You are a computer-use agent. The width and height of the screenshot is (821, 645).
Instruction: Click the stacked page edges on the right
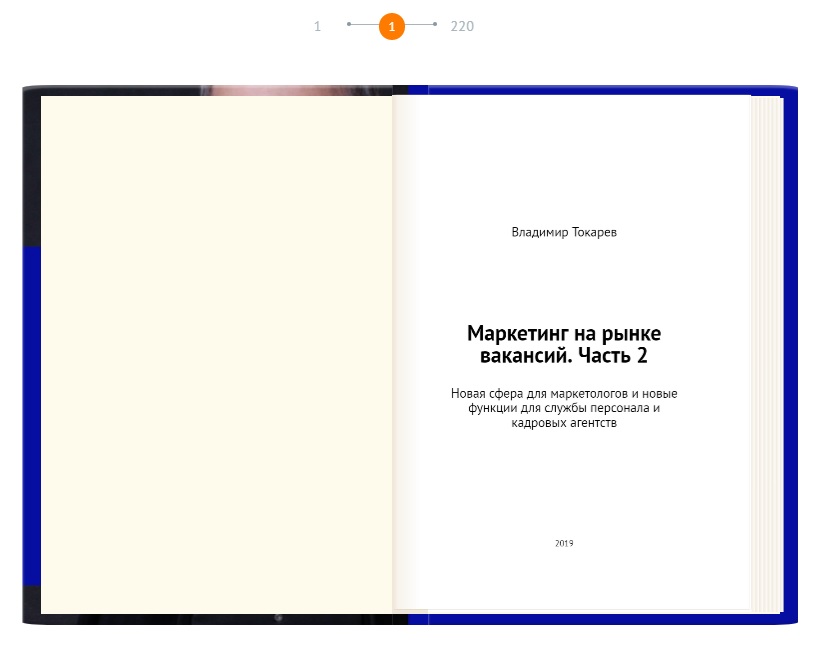coord(767,354)
